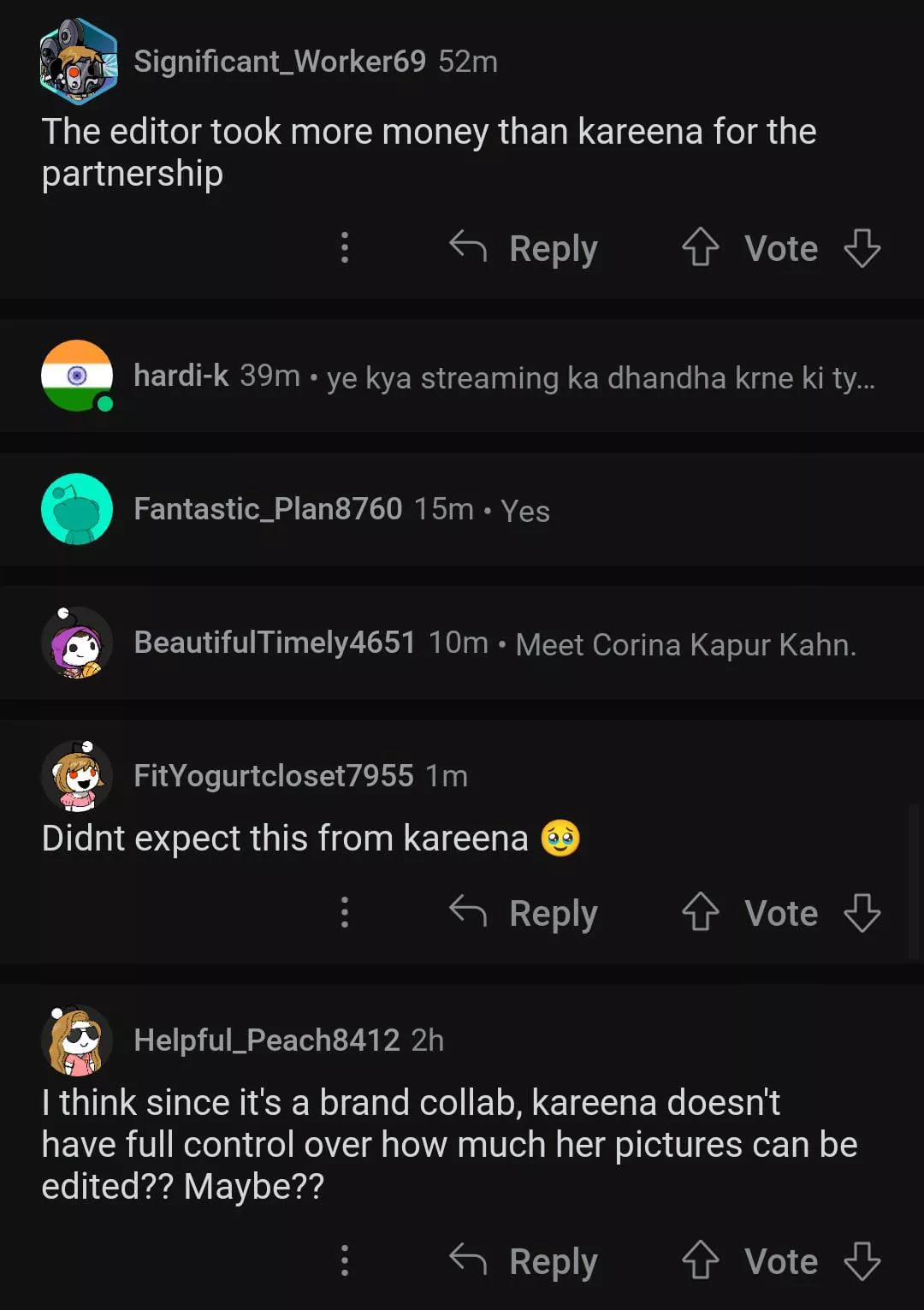This screenshot has height=1310, width=924.
Task: Downvote Helpful_Peach8412's brand collab comment
Action: pos(862,1260)
